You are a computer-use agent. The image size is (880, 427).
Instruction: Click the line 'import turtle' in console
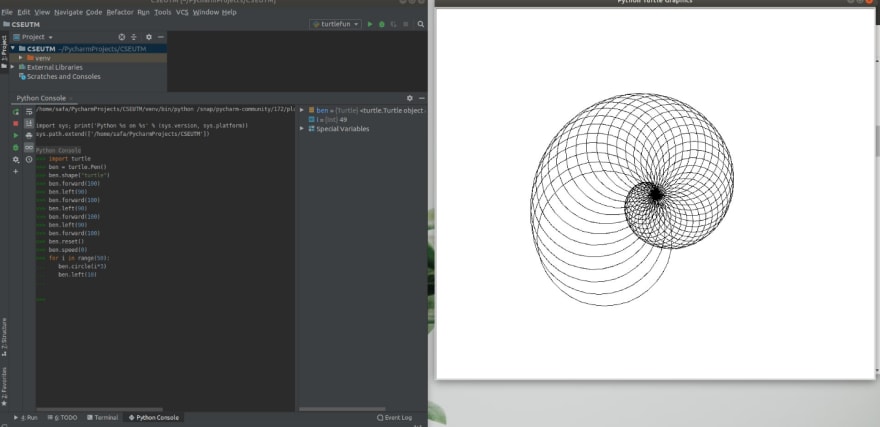click(x=69, y=159)
